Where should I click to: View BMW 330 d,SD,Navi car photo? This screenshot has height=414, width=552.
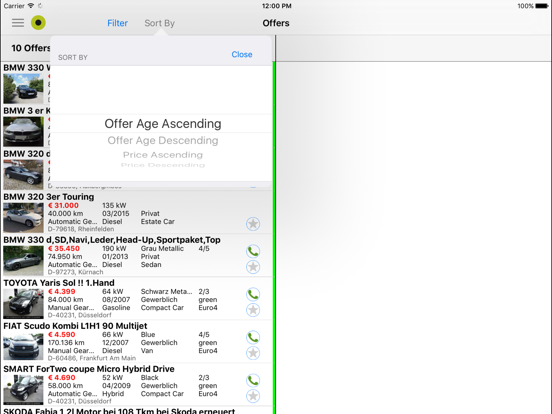click(23, 261)
